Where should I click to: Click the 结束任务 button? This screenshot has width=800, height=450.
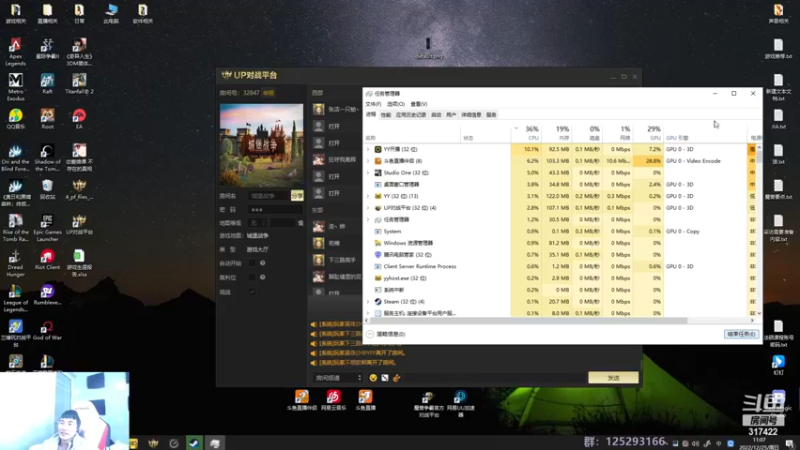point(741,334)
